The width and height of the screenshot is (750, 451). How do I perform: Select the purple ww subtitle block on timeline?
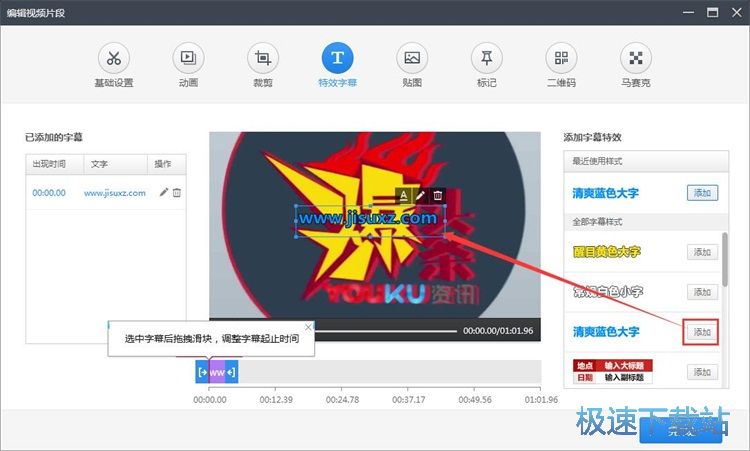[x=217, y=372]
